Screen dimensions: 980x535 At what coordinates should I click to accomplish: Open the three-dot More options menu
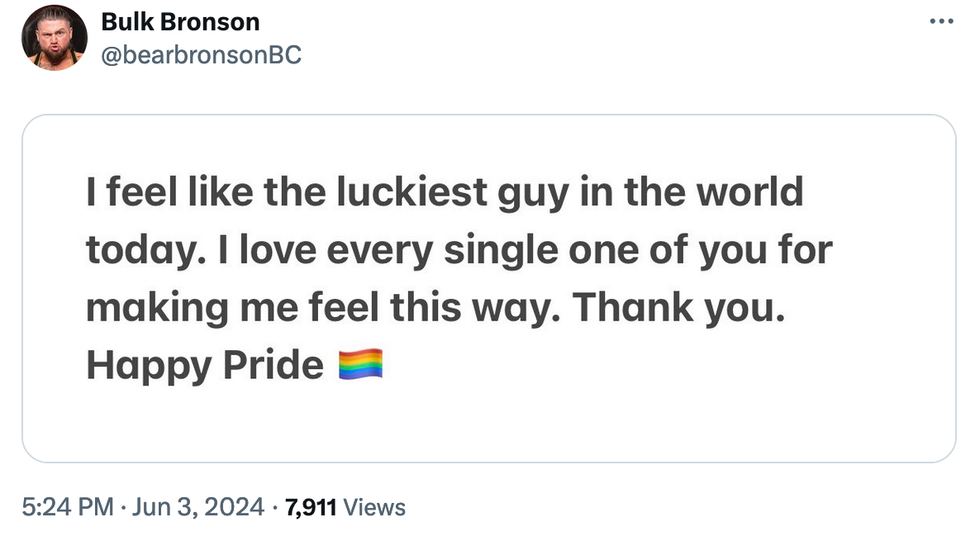click(x=942, y=21)
